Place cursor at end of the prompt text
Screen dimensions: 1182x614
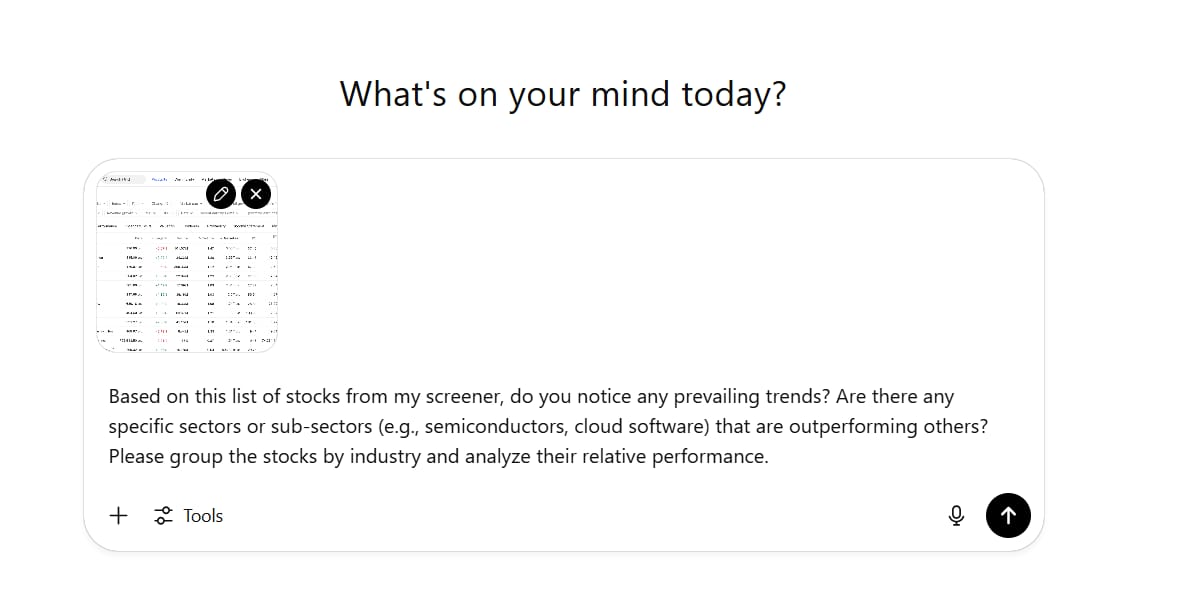pos(768,457)
